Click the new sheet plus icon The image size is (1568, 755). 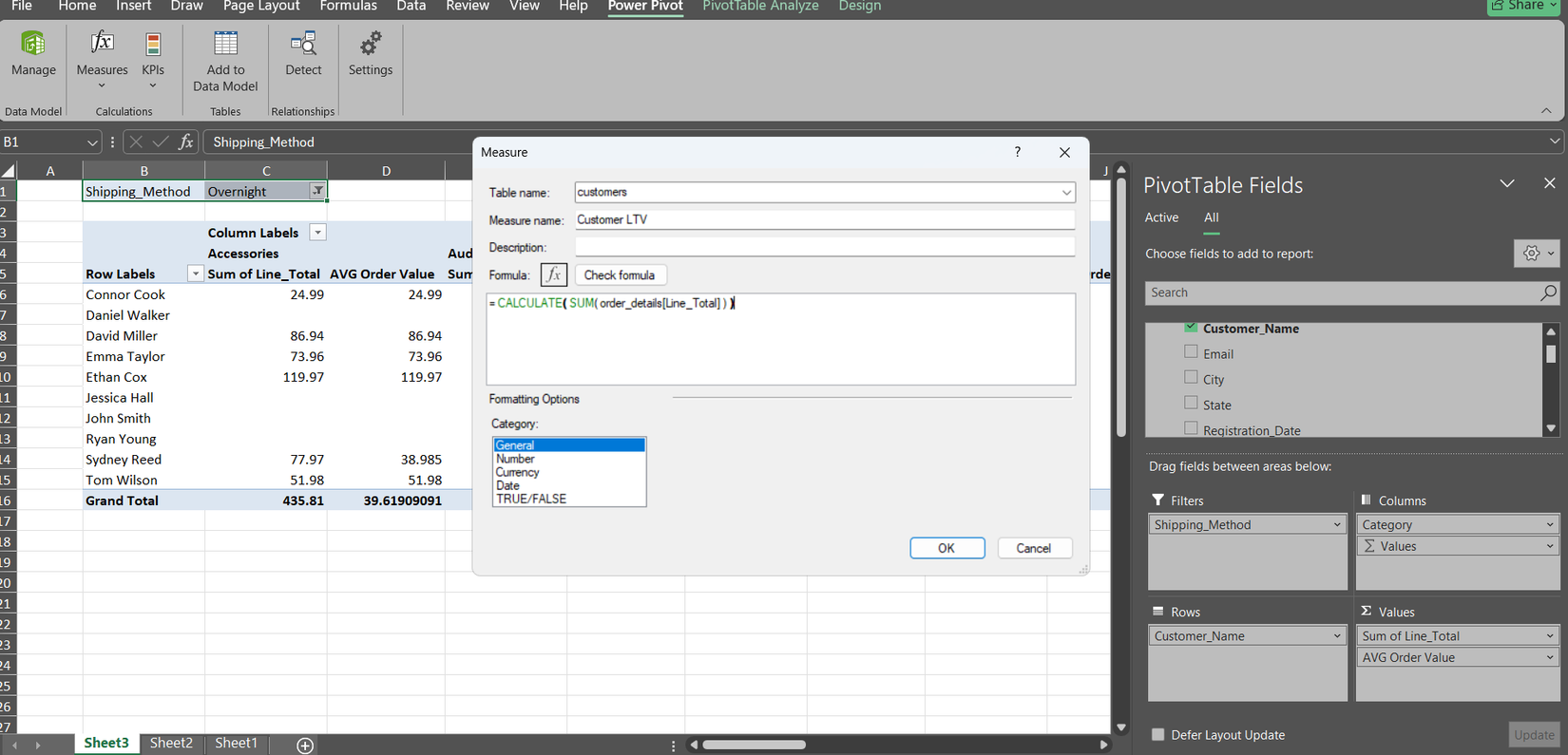click(305, 745)
